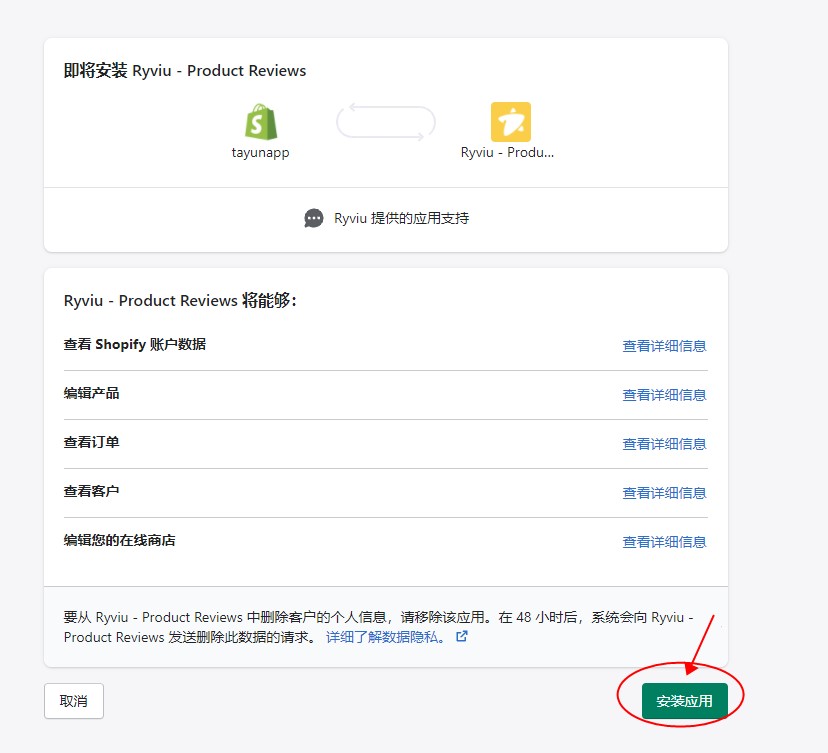The width and height of the screenshot is (828, 753).
Task: Click the 取消 cancel button
Action: pos(73,701)
